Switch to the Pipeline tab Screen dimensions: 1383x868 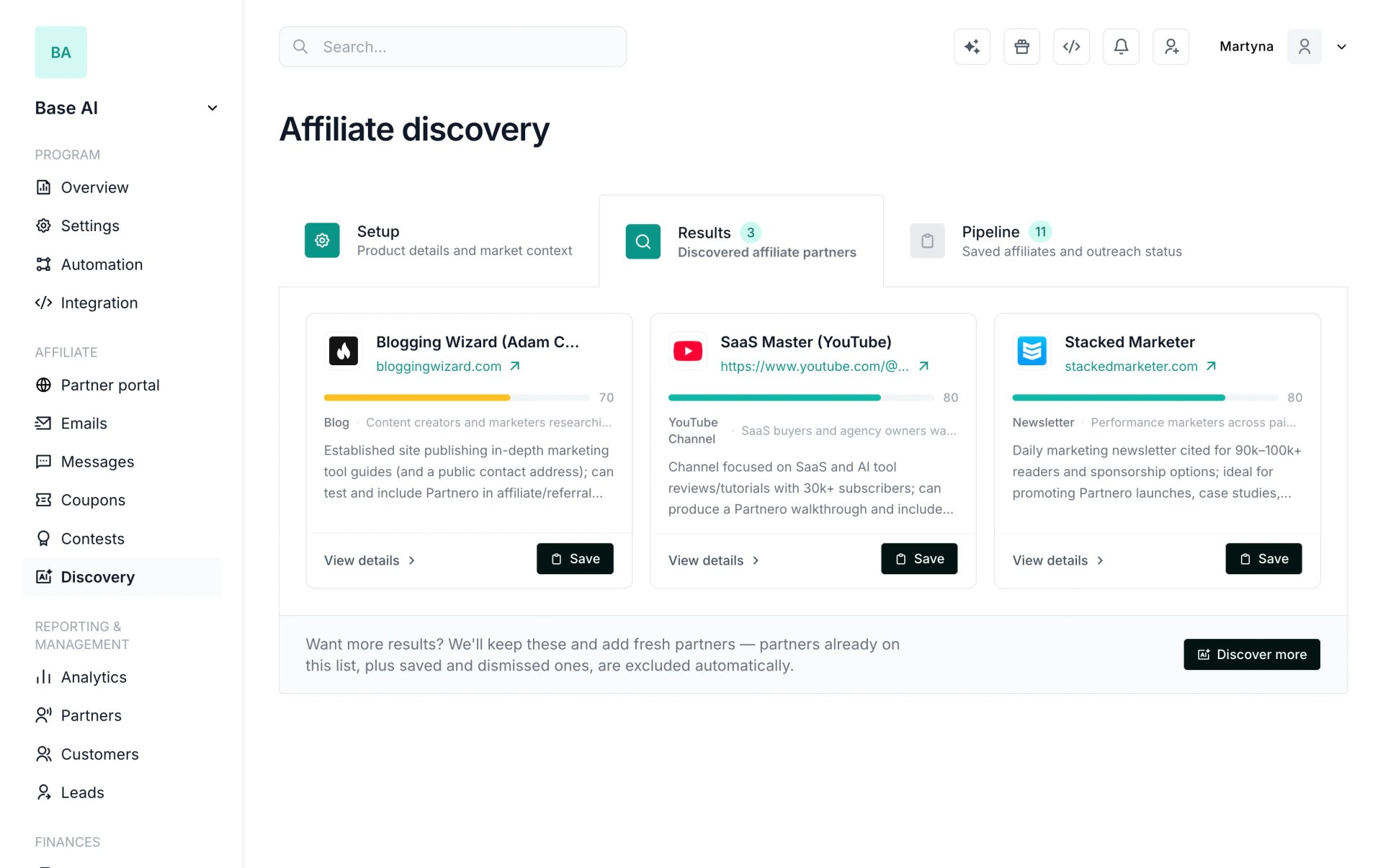click(1046, 241)
